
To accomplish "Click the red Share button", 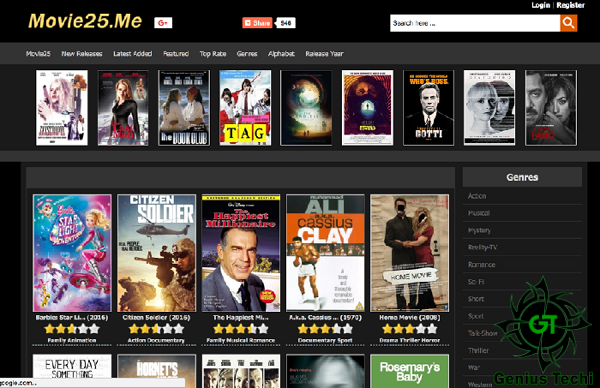I will click(x=257, y=23).
